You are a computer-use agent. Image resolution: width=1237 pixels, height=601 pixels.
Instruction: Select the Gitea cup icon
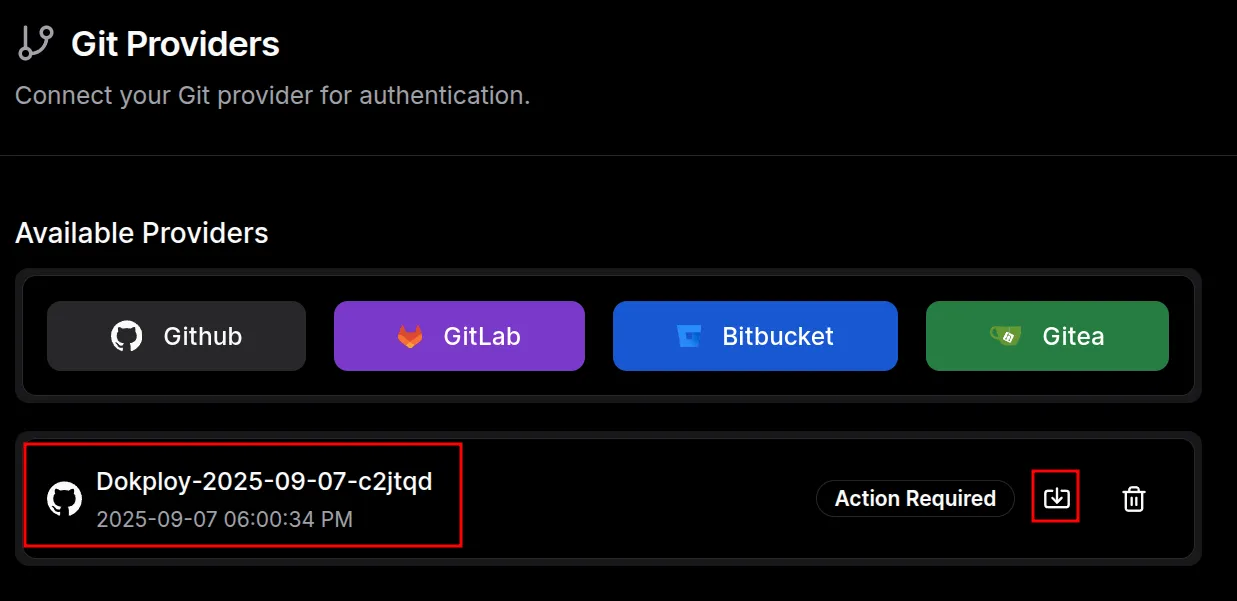[x=1004, y=336]
